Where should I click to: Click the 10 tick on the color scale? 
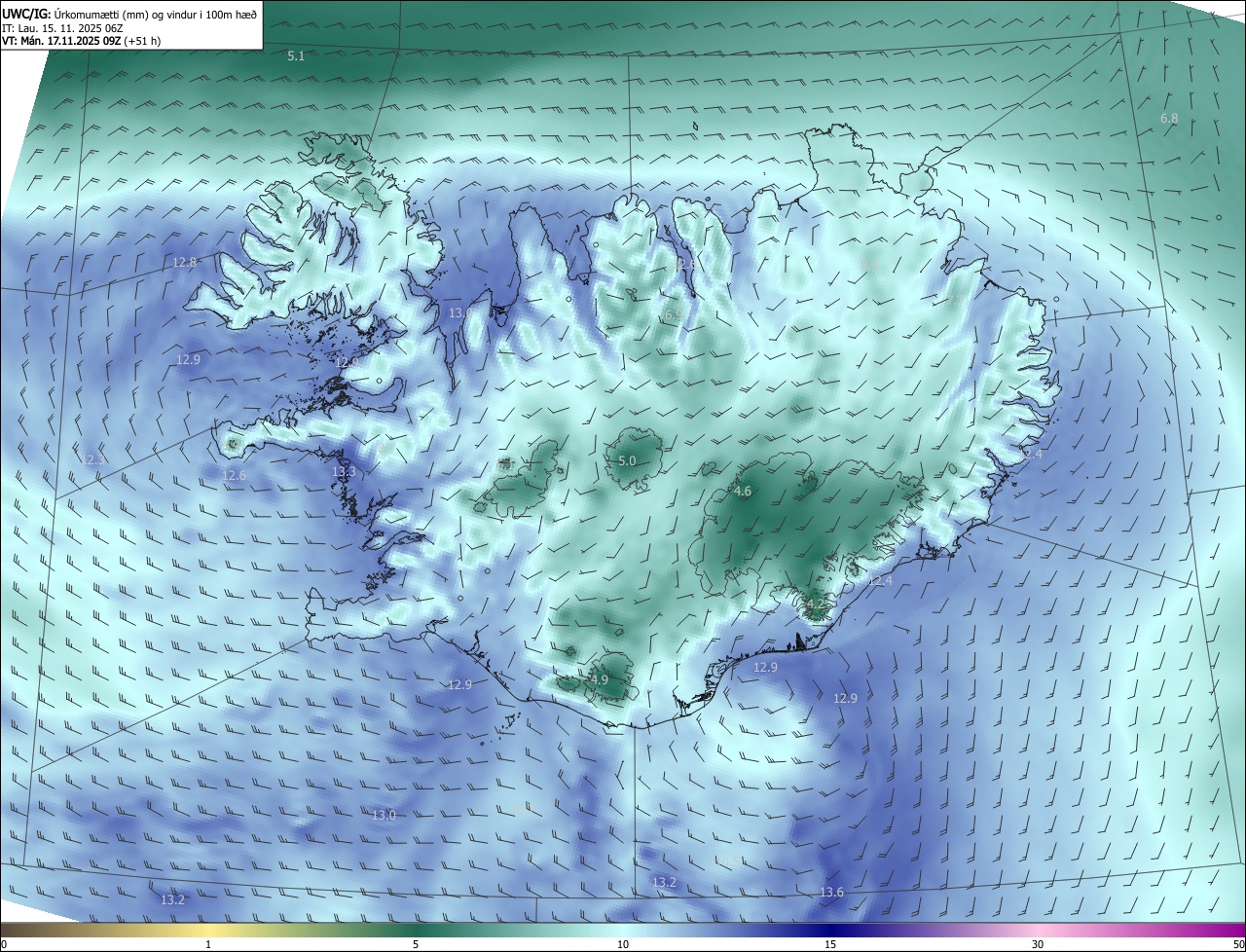(623, 944)
